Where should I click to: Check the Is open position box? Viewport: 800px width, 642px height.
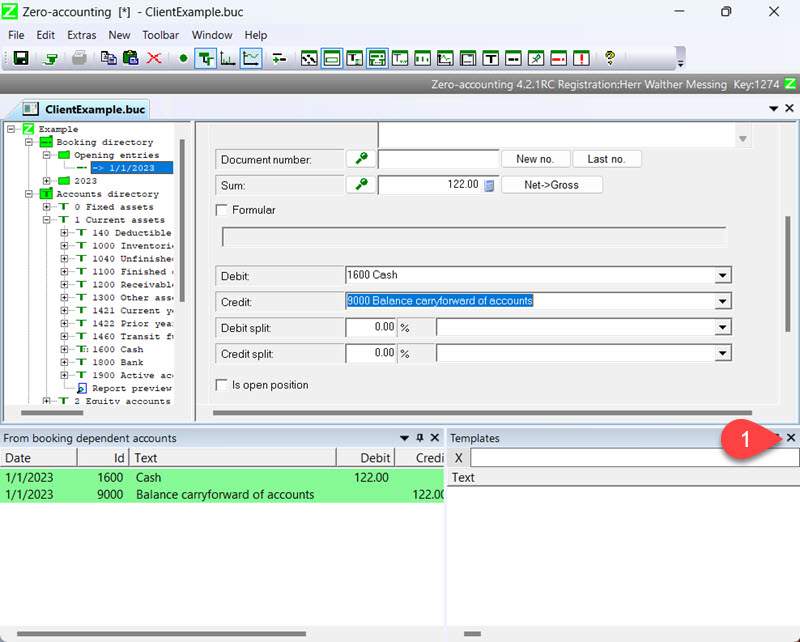[x=223, y=385]
